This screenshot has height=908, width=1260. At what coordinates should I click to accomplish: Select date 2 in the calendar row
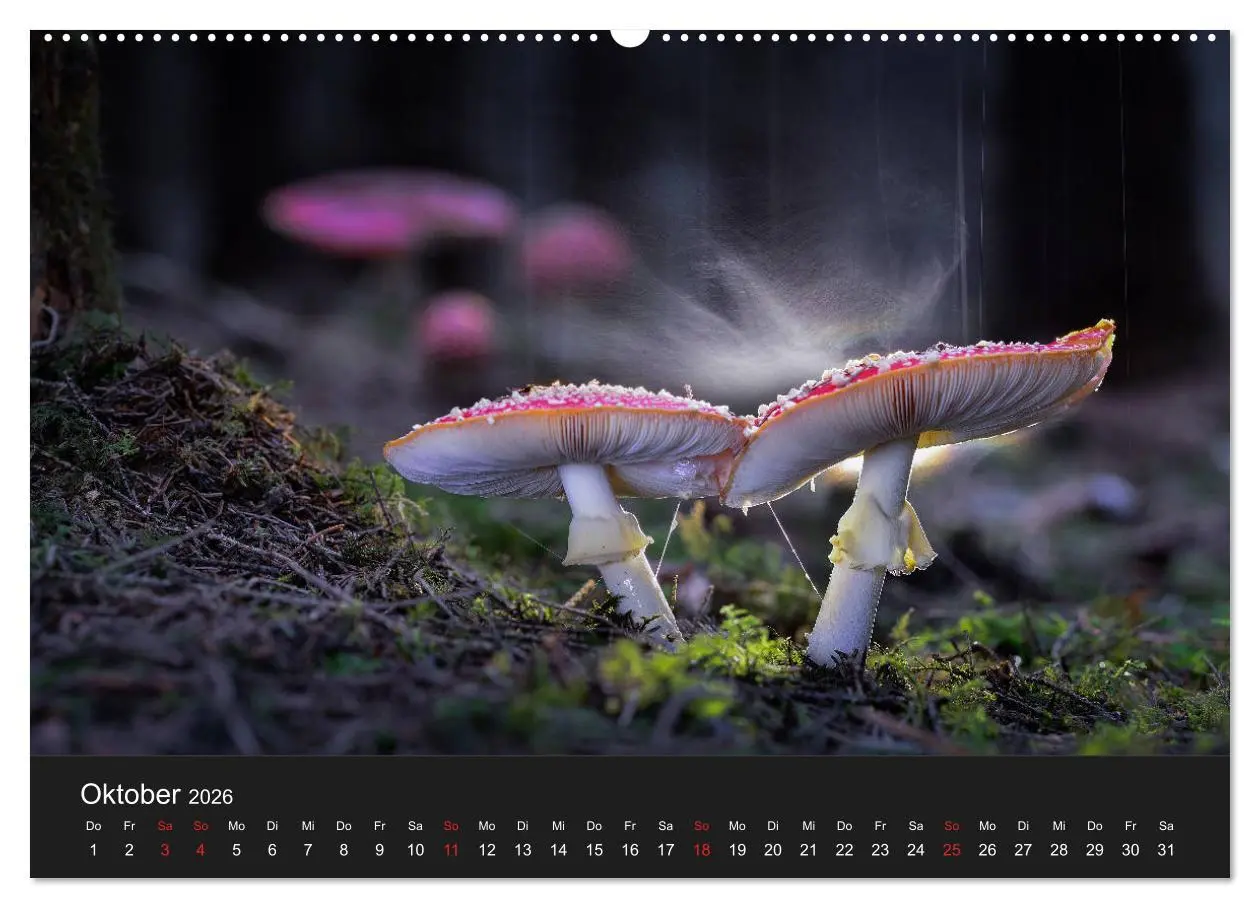(129, 850)
